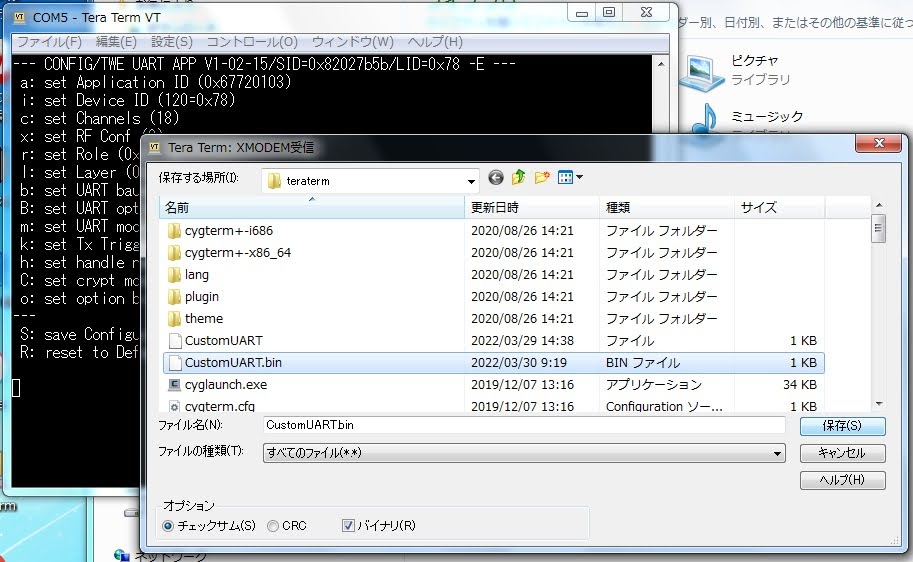Open the ファイル(F) menu in Tera Term
The height and width of the screenshot is (562, 913).
coord(49,42)
